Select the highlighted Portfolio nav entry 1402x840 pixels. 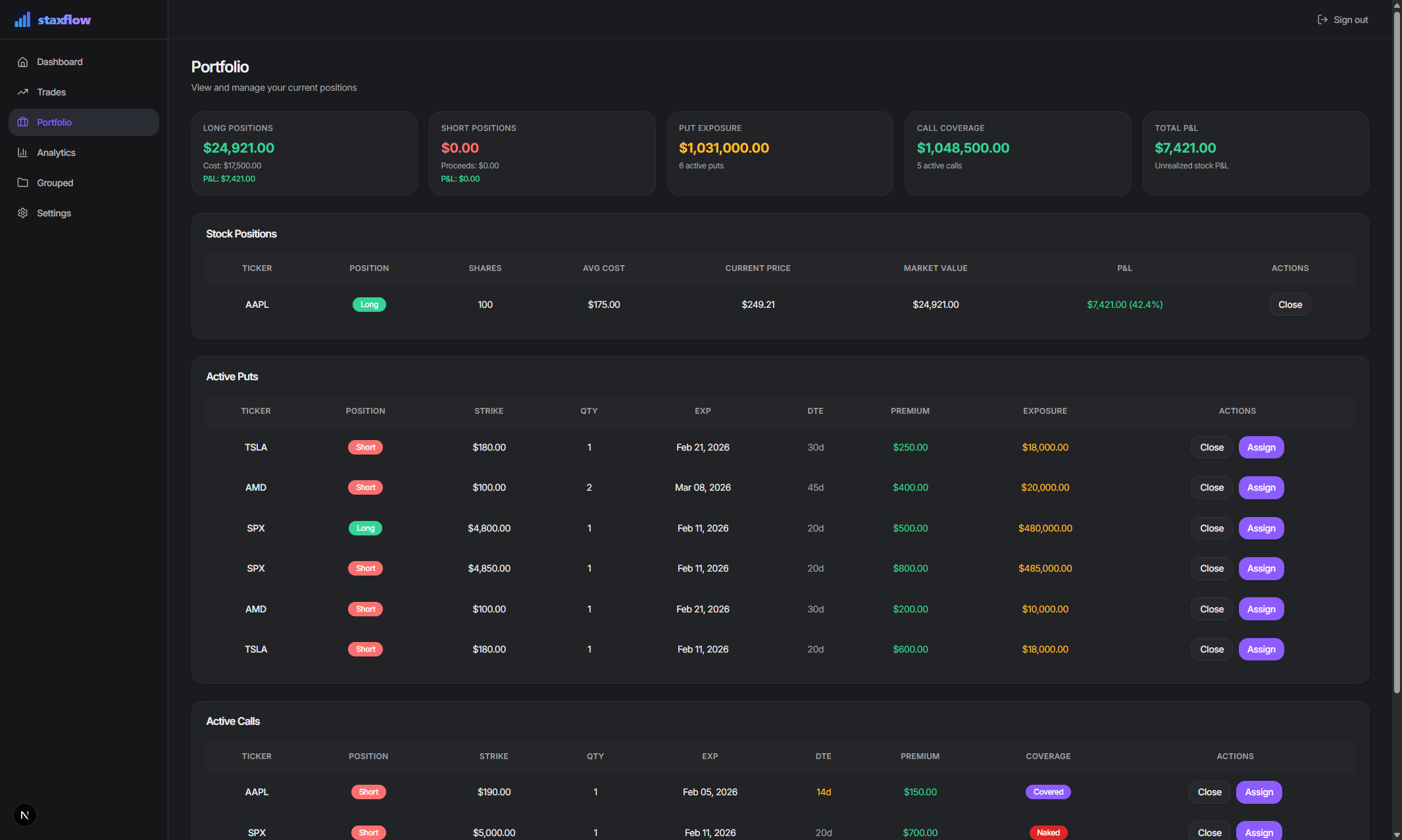[83, 122]
